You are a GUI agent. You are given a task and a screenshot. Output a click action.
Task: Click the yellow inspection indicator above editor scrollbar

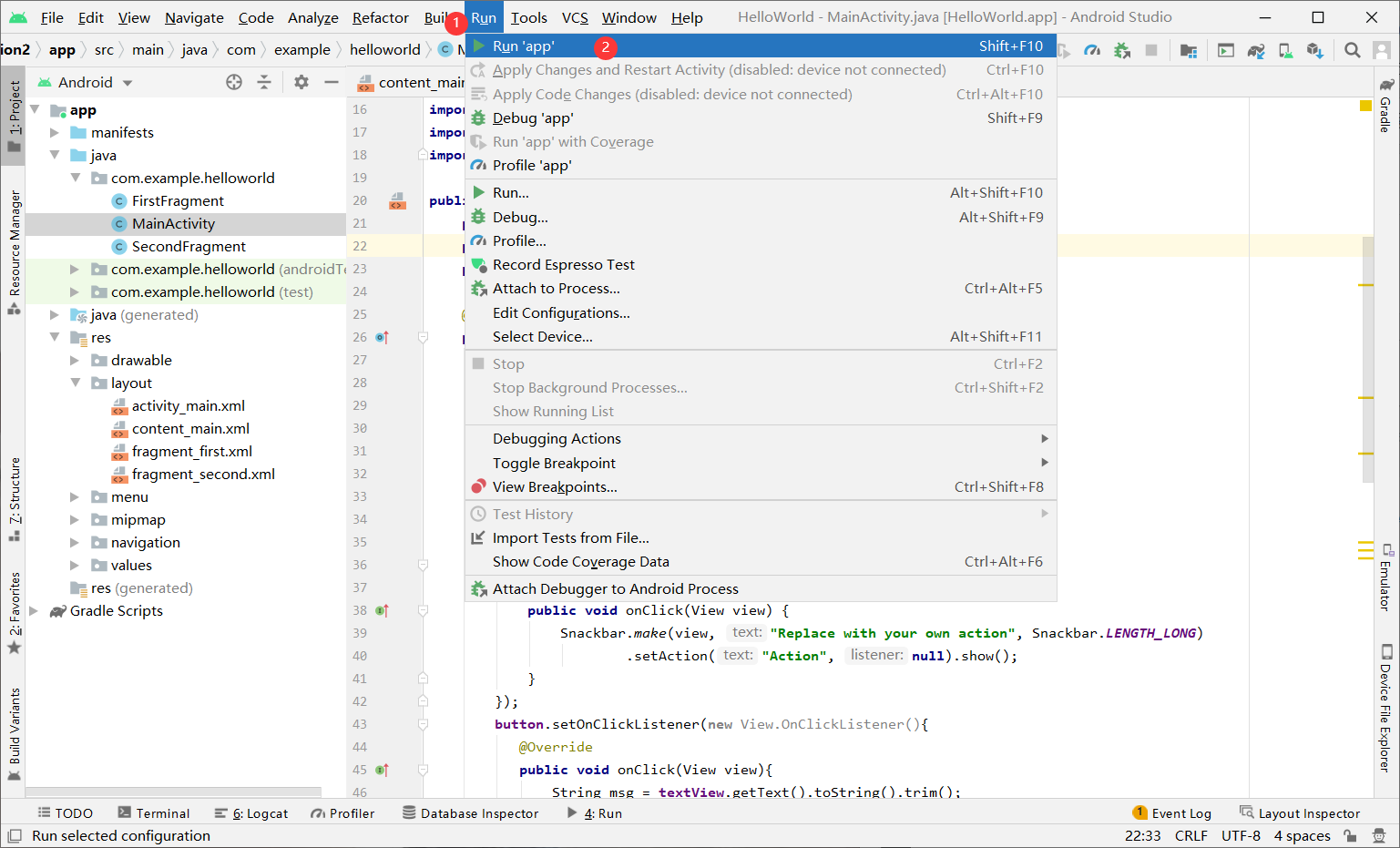point(1365,106)
